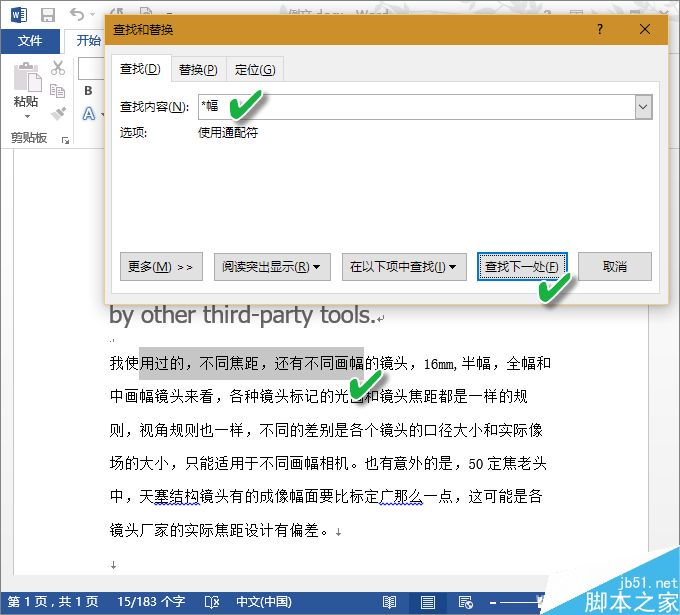
Task: Click the word count 15/183 个字
Action: (x=151, y=602)
